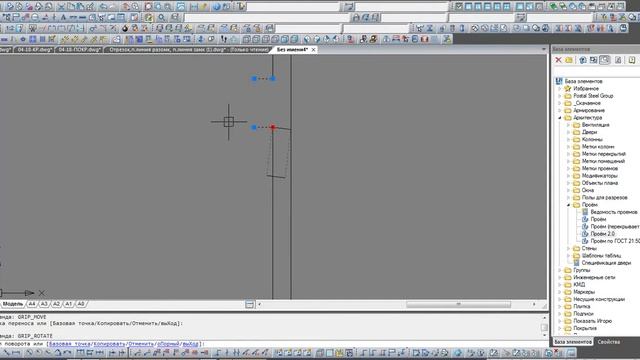Select the Вентиляция folder
The image size is (640, 360).
[x=596, y=125]
